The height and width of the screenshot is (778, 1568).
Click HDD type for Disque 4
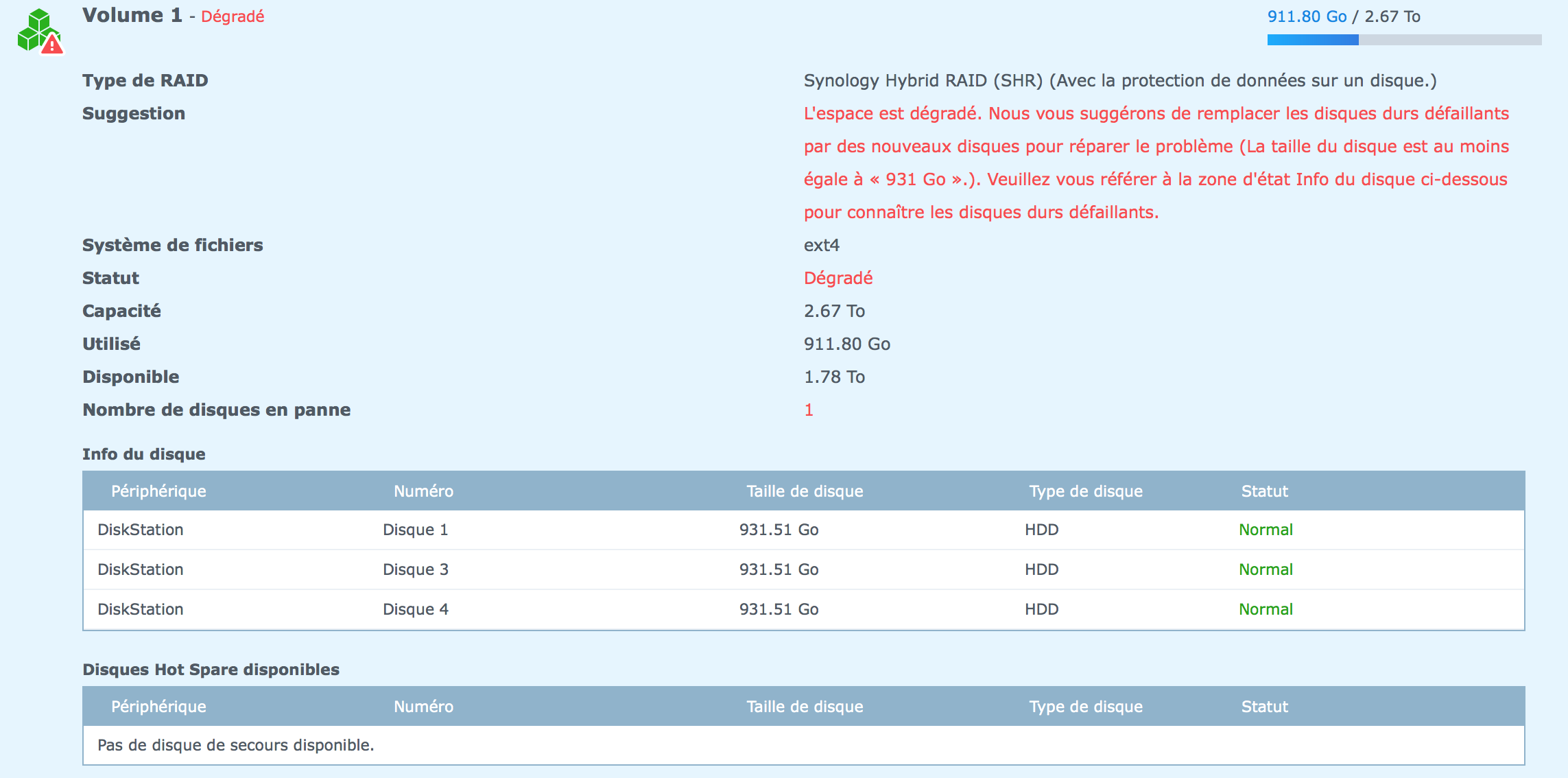[x=1042, y=609]
